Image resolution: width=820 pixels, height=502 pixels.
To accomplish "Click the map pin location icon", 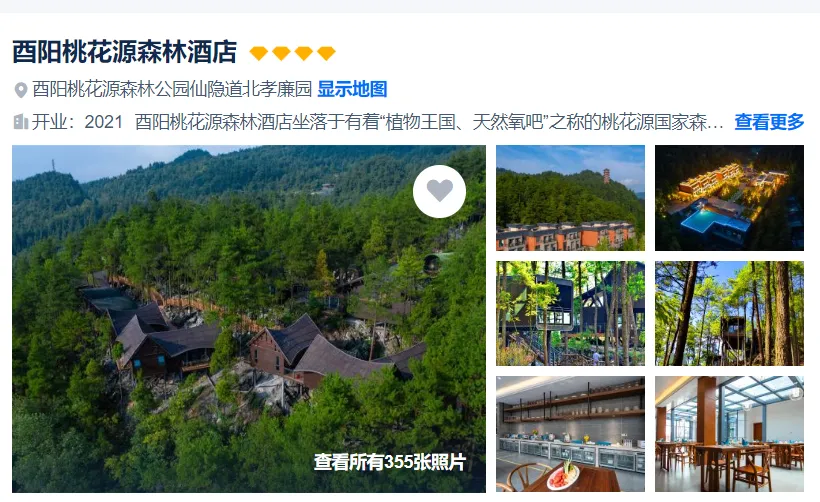I will coord(20,90).
